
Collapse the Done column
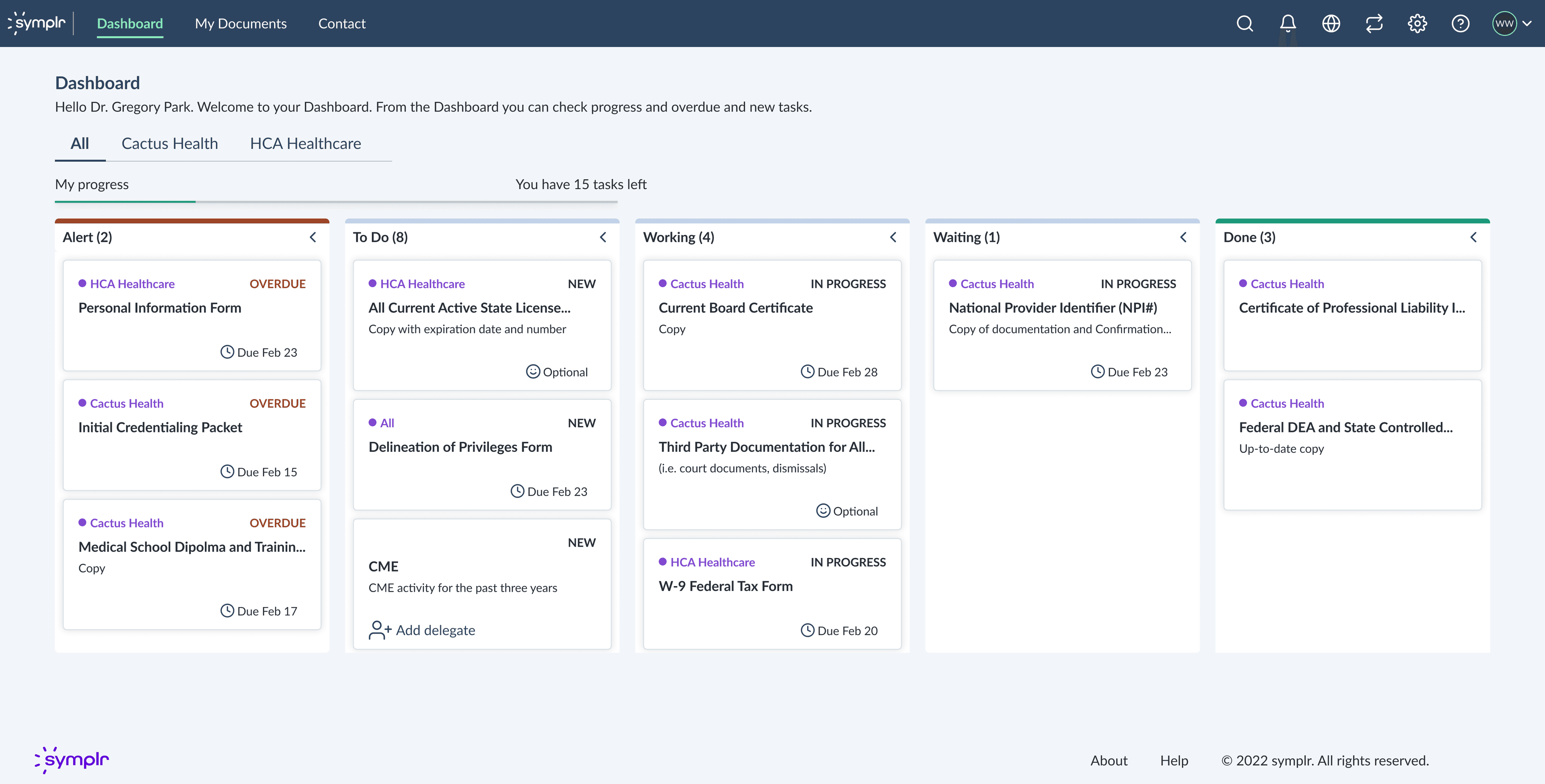coord(1474,237)
